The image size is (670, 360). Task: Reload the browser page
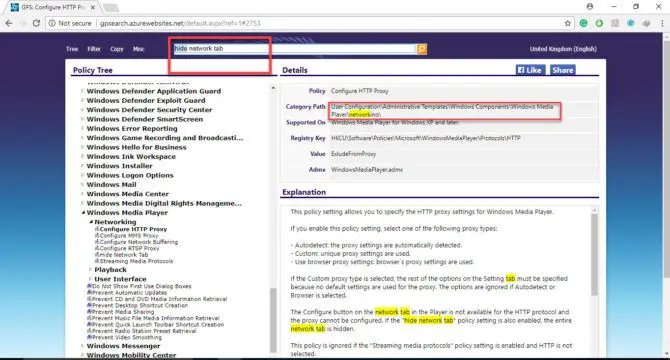(x=36, y=23)
